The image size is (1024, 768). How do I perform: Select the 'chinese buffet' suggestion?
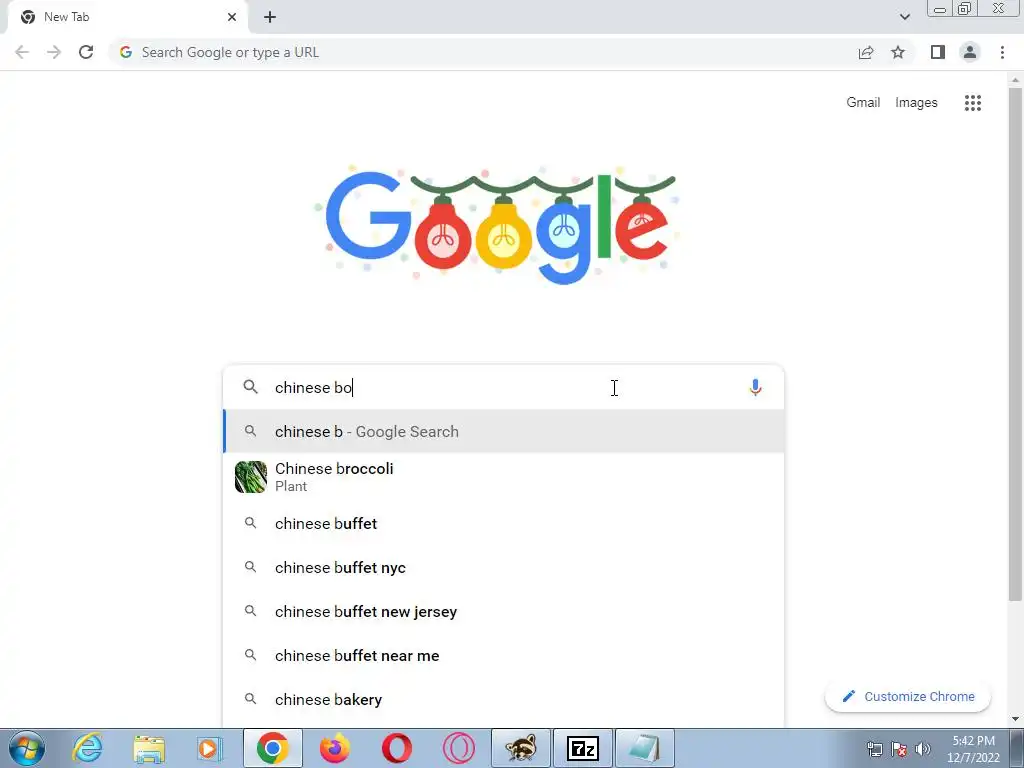click(504, 523)
